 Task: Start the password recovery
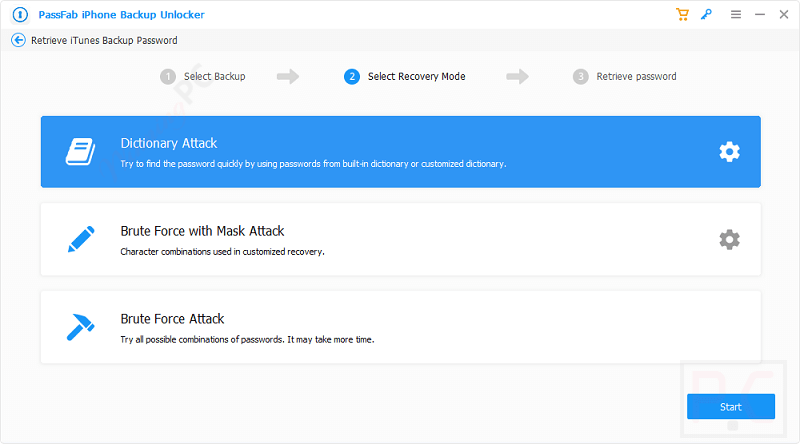click(731, 407)
